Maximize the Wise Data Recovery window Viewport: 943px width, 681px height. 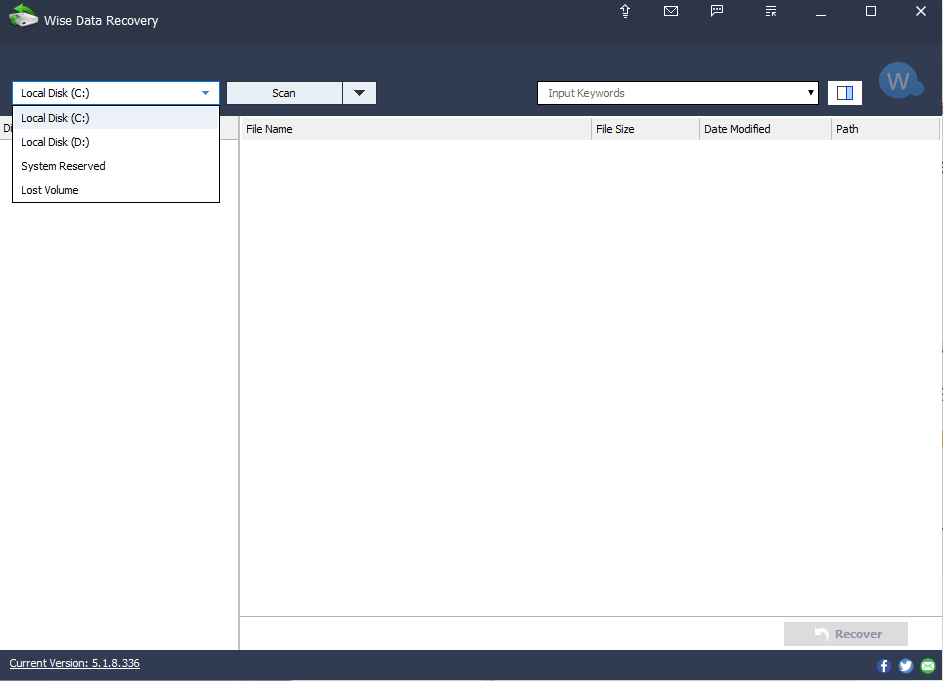(871, 11)
